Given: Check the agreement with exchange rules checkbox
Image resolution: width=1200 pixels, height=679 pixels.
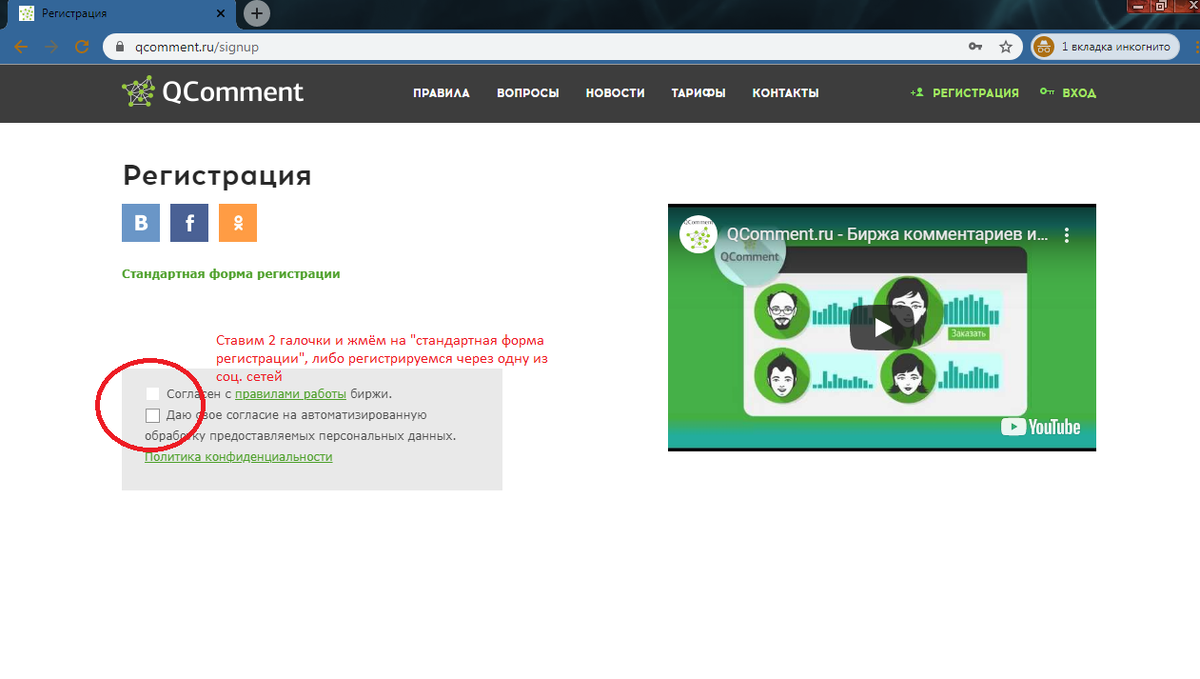Looking at the screenshot, I should pyautogui.click(x=152, y=393).
